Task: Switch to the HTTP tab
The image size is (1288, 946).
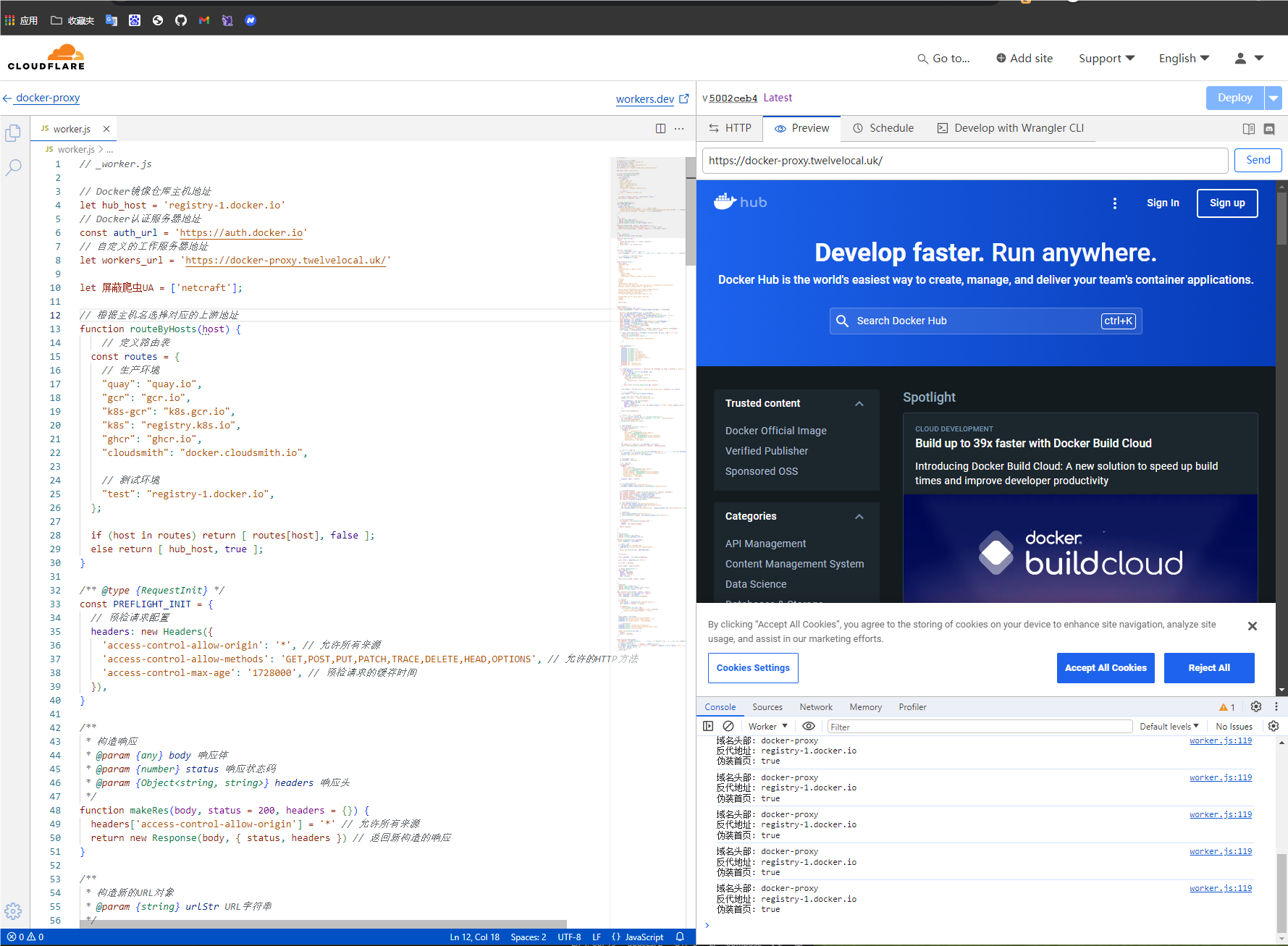Action: 730,128
